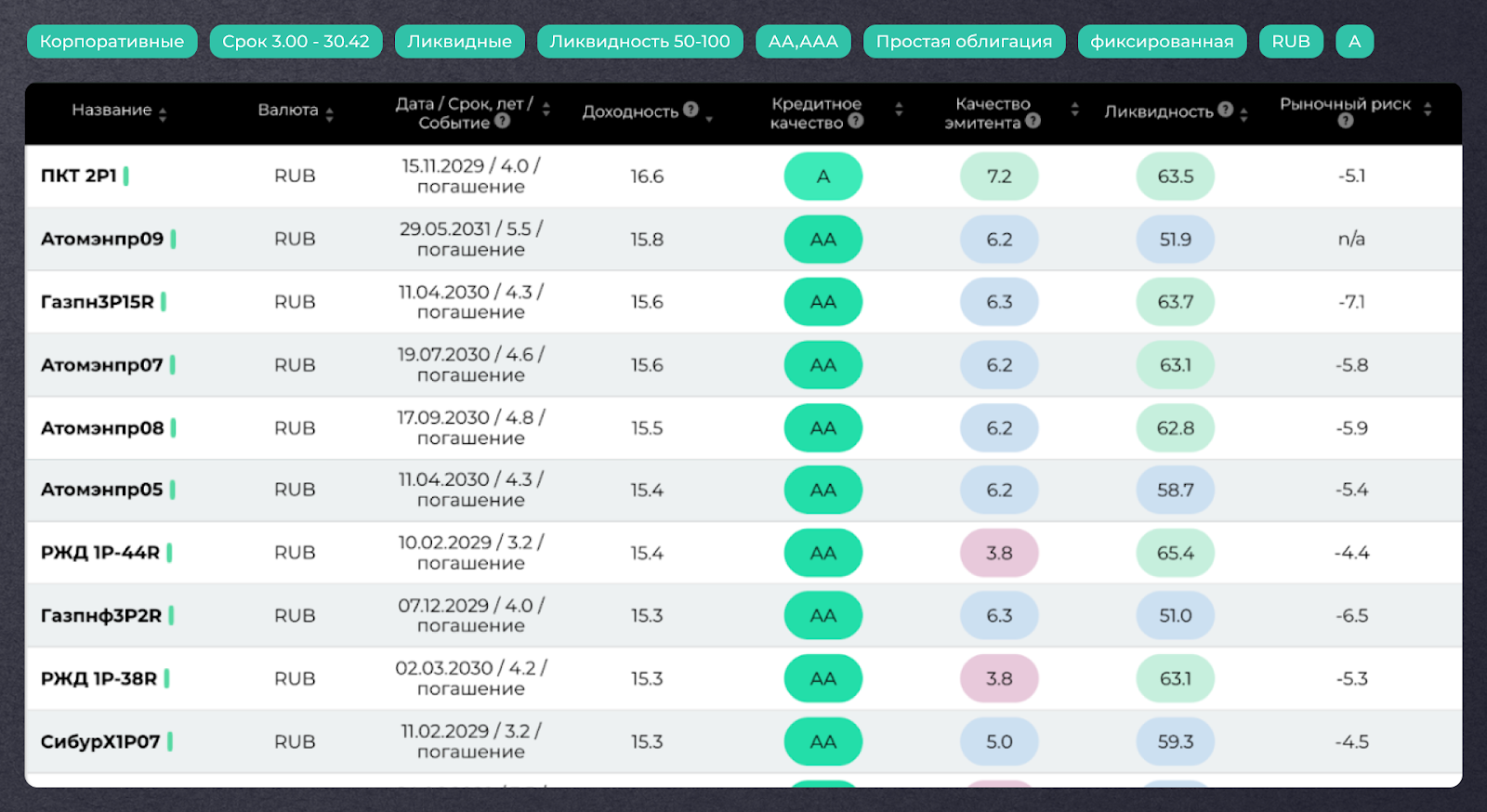Show help for Рыночный риск
Screen dimensions: 1487x812
coord(1346,121)
